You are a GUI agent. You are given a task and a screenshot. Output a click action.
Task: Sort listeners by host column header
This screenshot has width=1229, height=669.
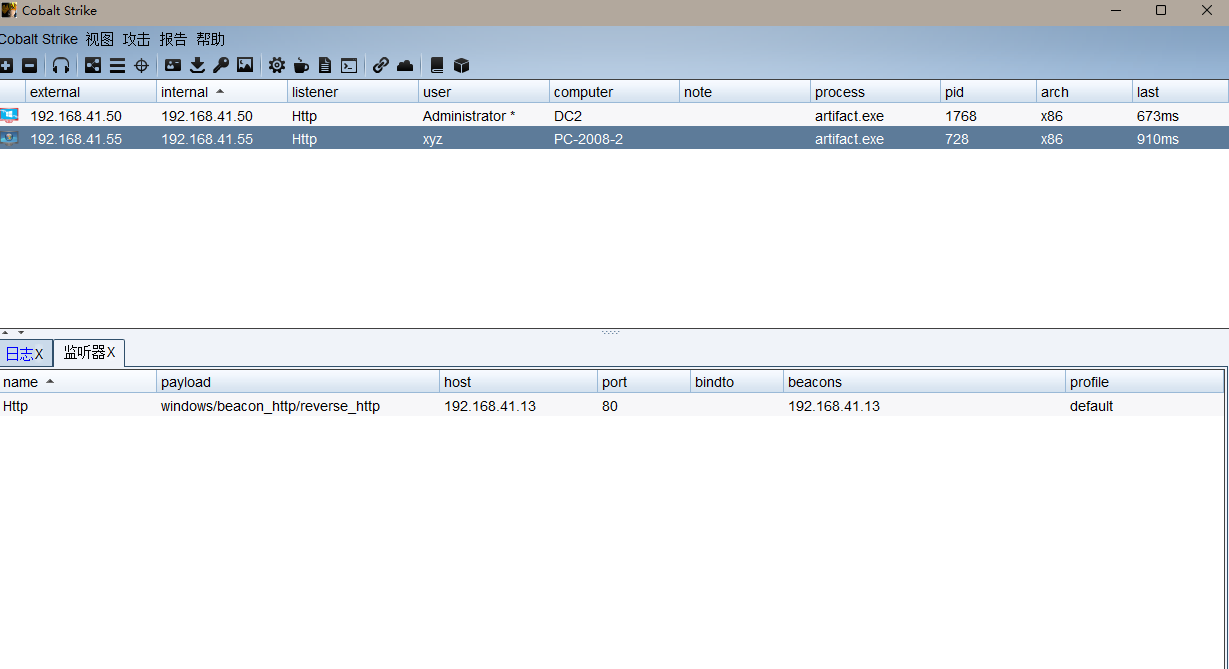coord(519,382)
